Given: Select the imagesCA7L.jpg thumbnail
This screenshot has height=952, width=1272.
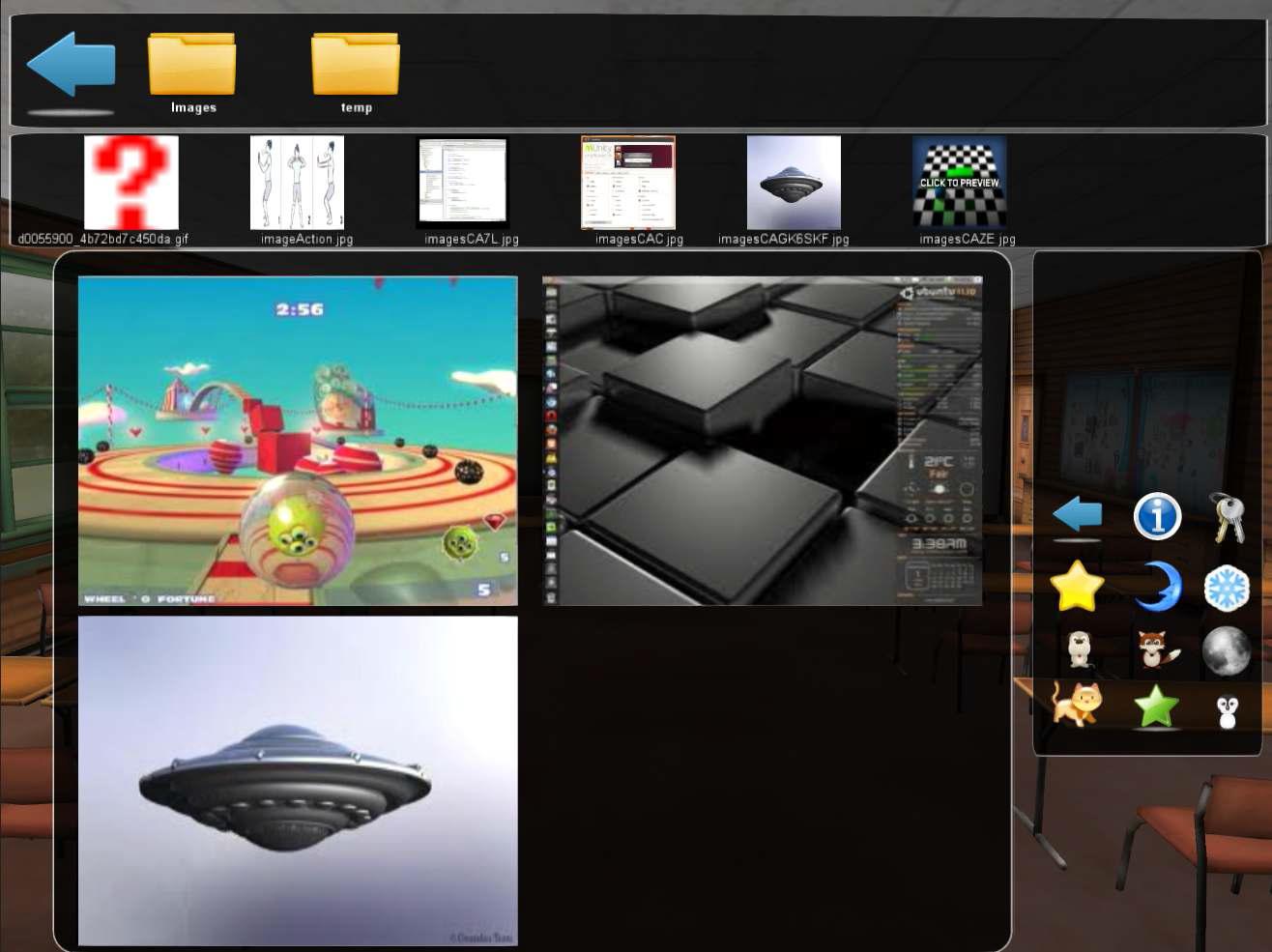Looking at the screenshot, I should (463, 183).
